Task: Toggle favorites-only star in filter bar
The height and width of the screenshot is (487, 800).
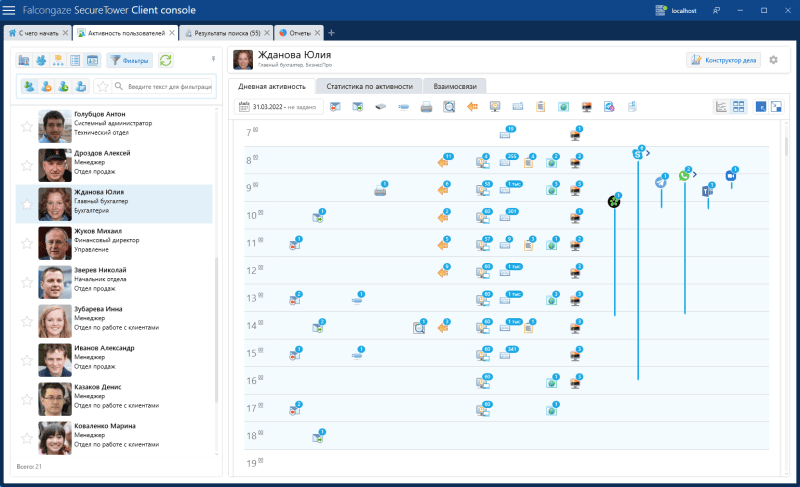Action: coord(103,87)
